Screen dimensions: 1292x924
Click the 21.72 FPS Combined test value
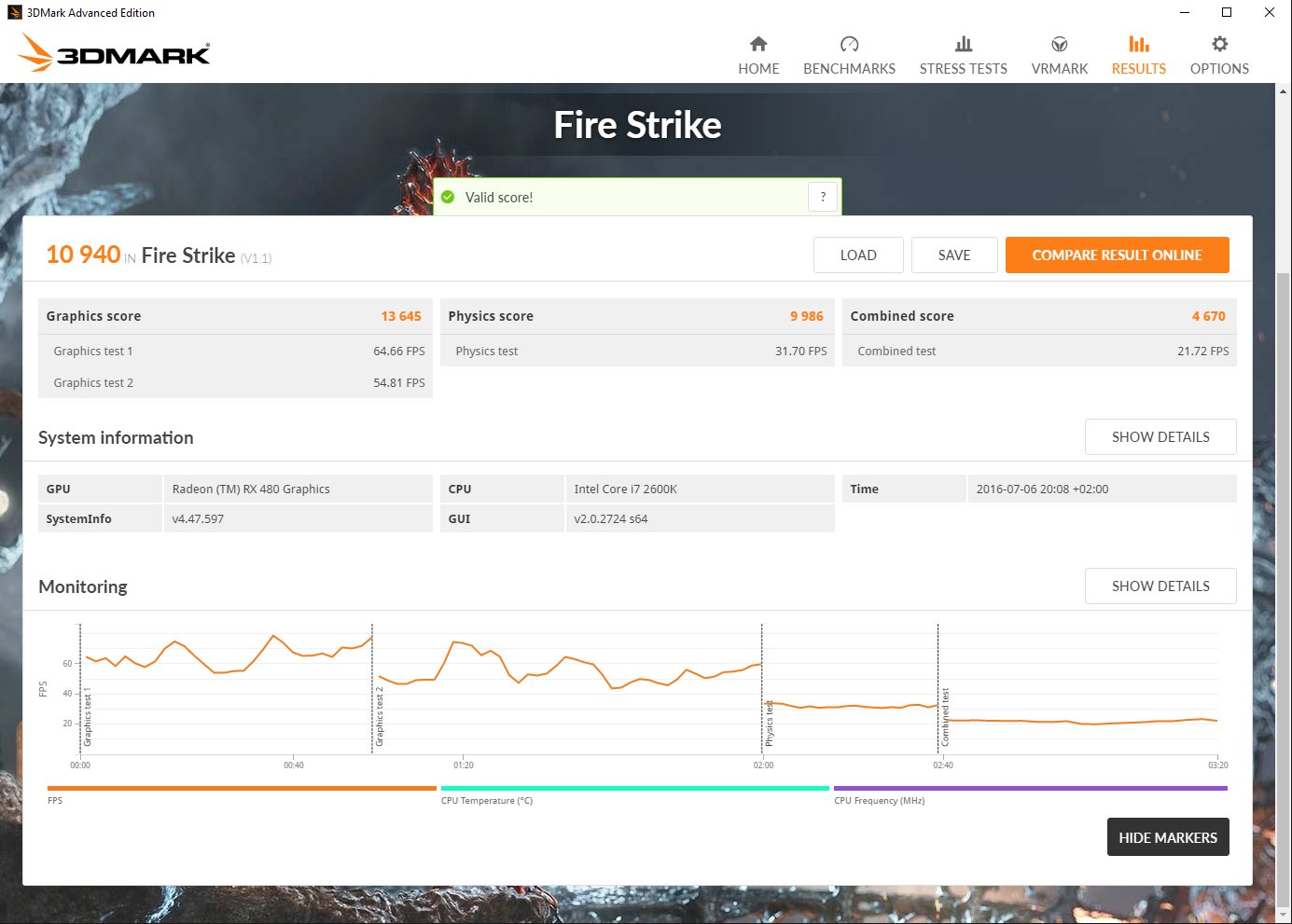click(1203, 351)
